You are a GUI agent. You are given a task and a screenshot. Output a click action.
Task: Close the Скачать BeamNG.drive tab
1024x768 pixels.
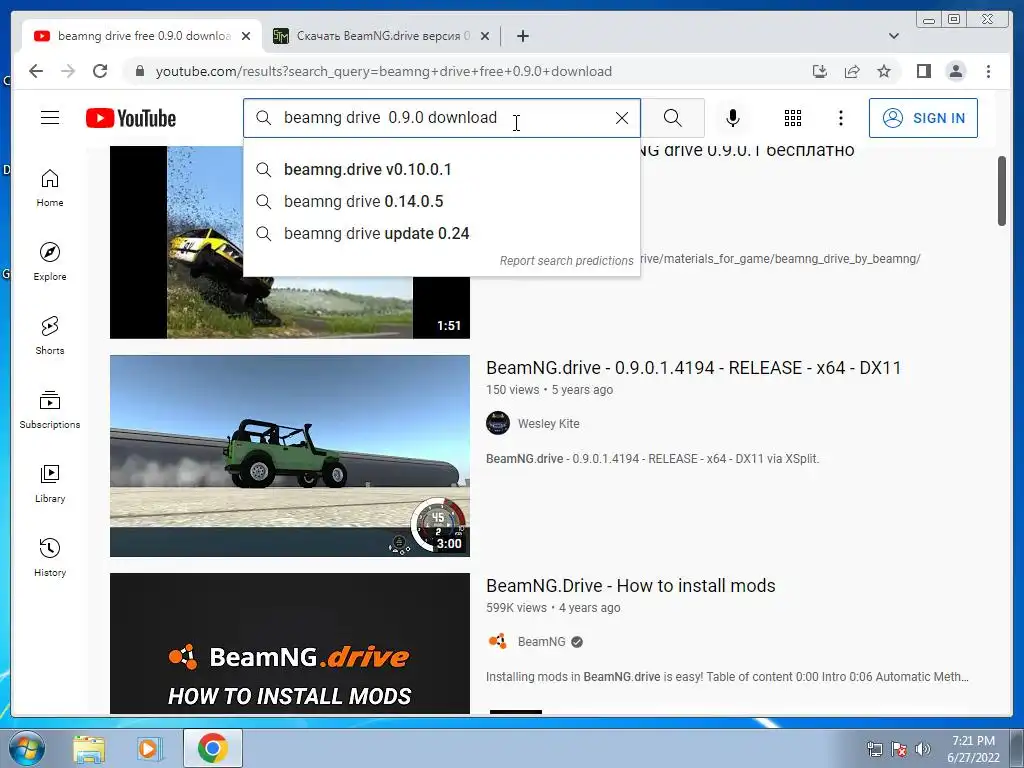pyautogui.click(x=485, y=37)
